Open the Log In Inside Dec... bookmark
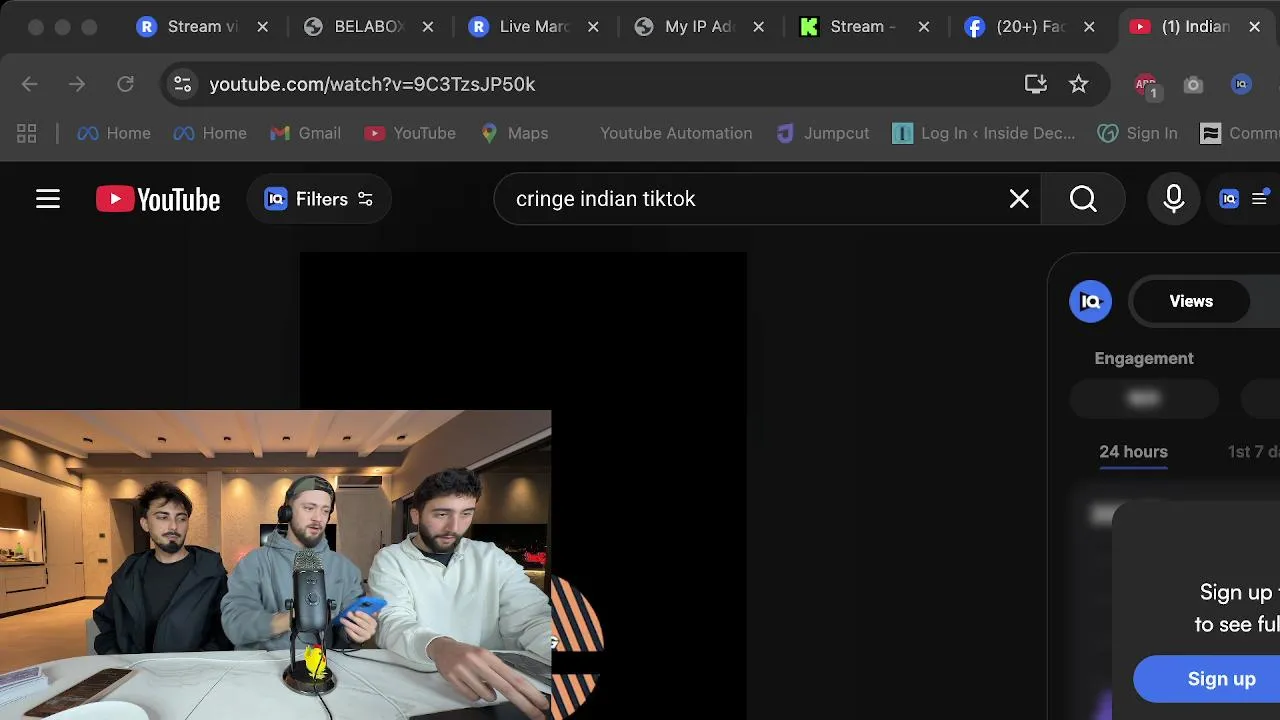 click(984, 133)
